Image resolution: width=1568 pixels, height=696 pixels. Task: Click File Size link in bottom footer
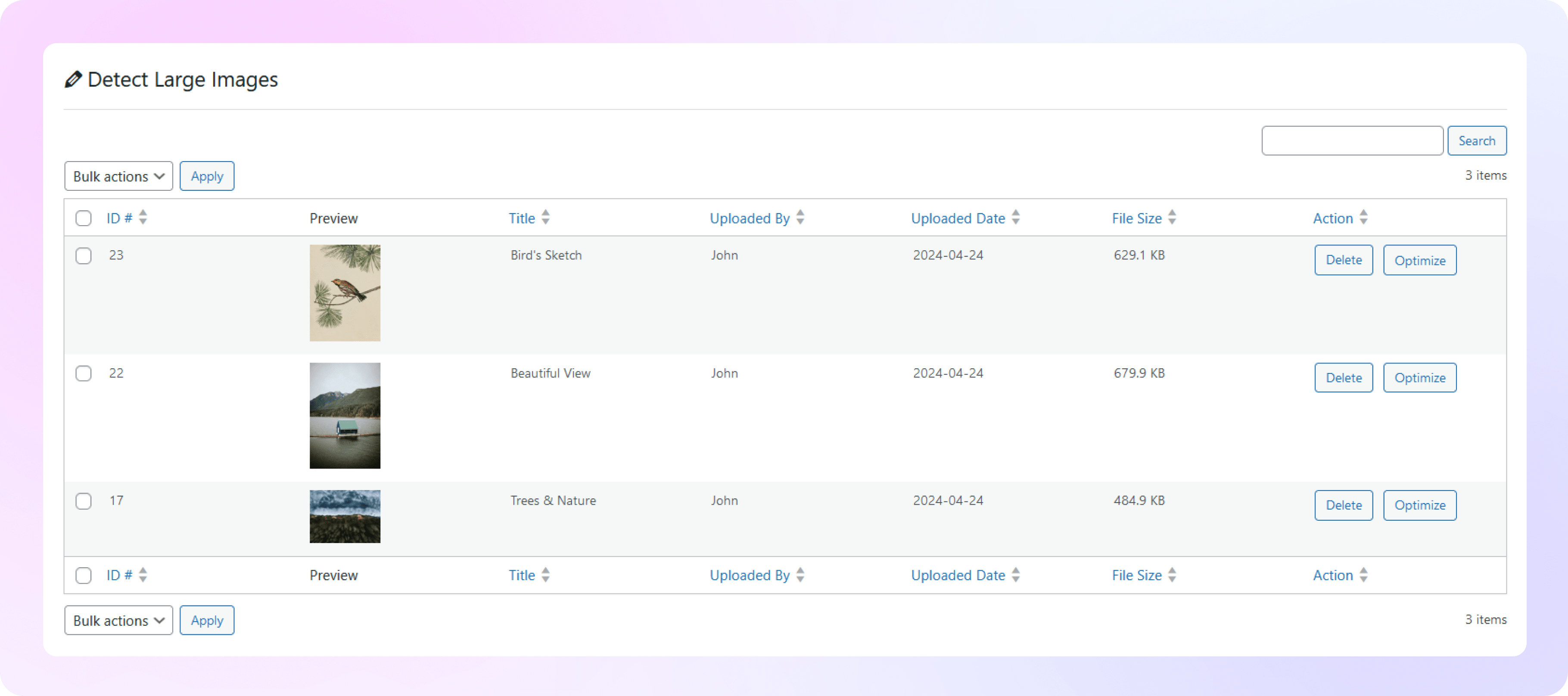pos(1136,575)
